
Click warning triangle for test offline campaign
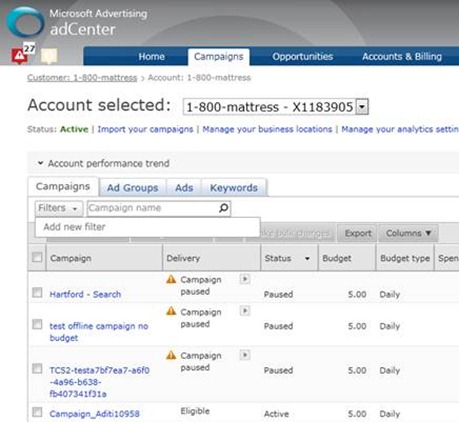(x=171, y=311)
